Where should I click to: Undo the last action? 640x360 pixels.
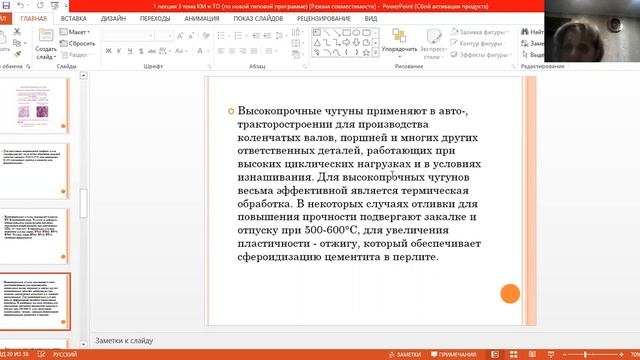point(20,6)
